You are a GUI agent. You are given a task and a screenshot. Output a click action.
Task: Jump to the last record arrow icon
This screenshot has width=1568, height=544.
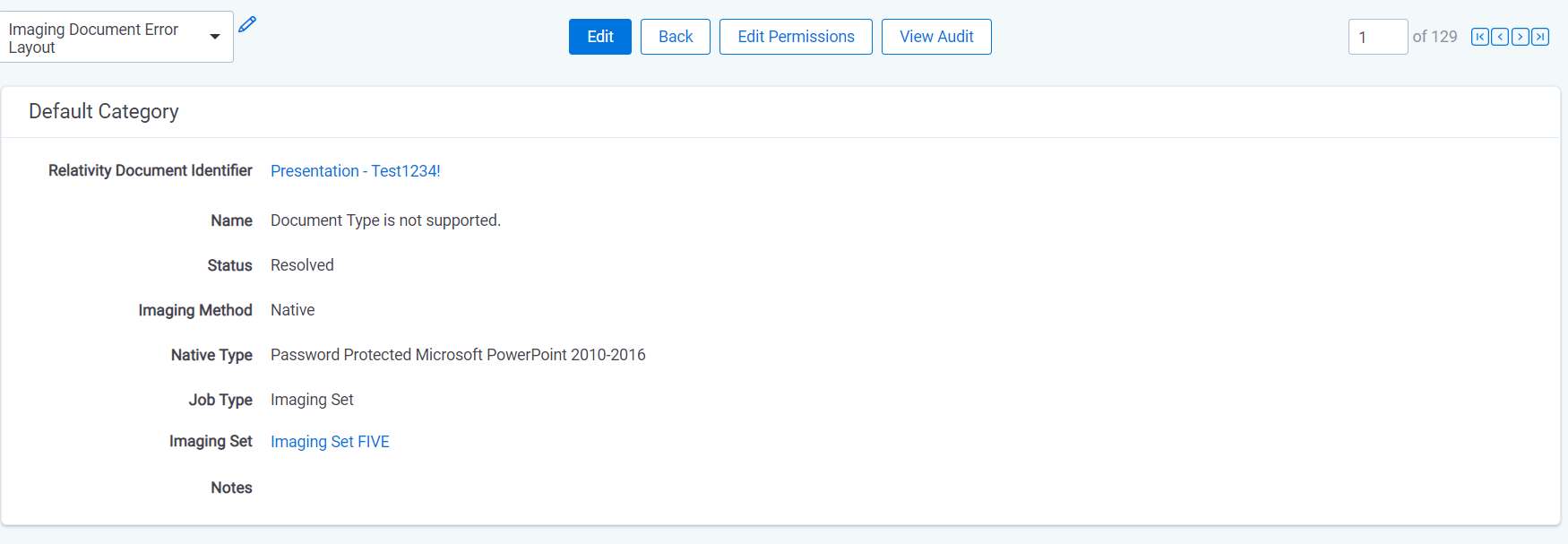coord(1540,37)
